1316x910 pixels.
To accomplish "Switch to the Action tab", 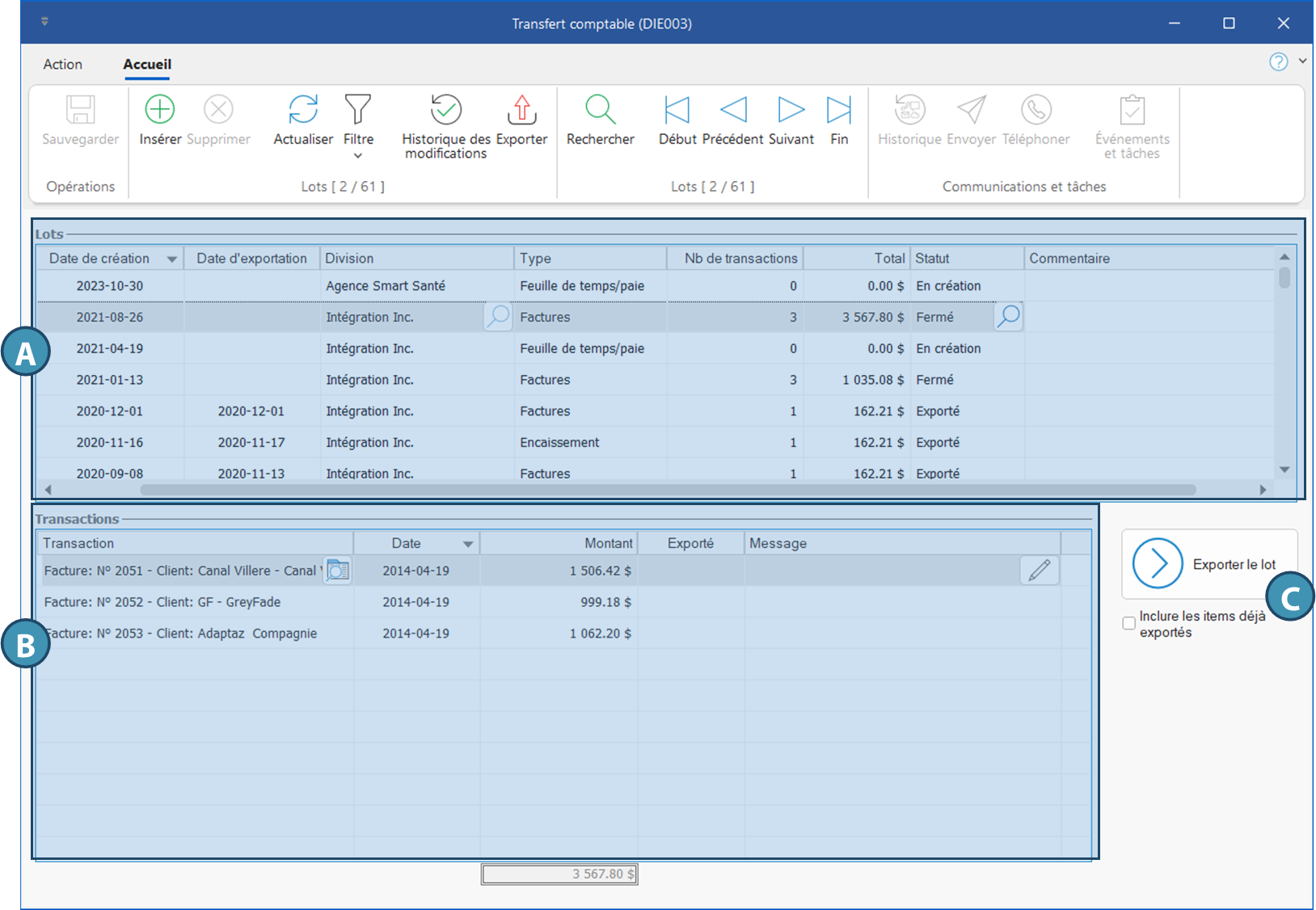I will (x=63, y=65).
